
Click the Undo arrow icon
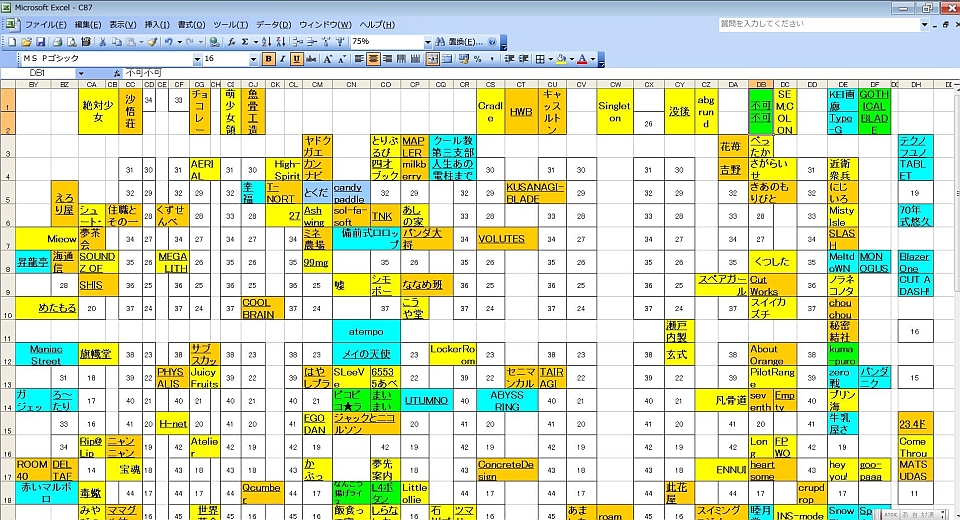(x=168, y=42)
